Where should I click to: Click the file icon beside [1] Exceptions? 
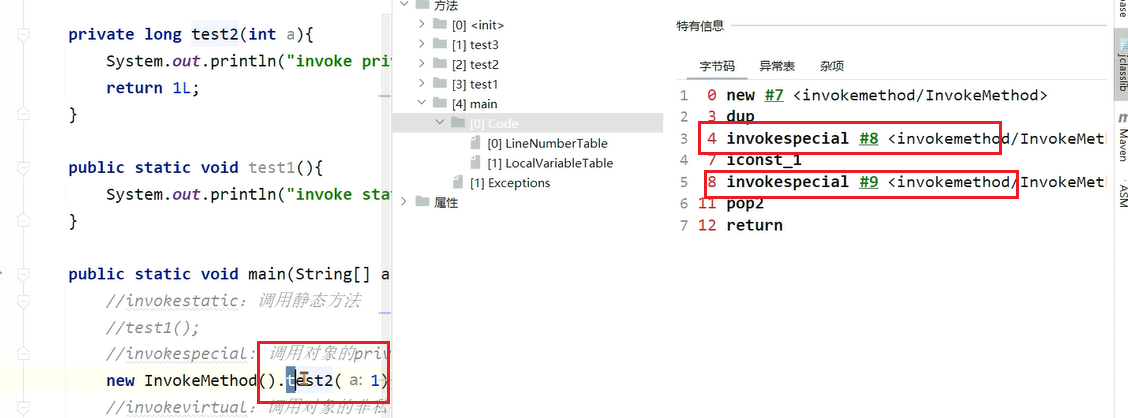tap(458, 182)
